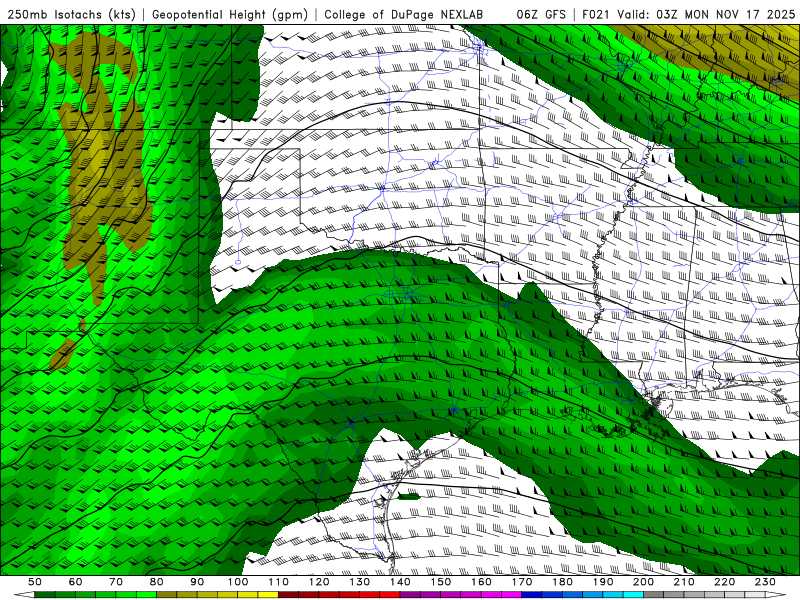Click the legend value 130
The image size is (800, 600).
(x=360, y=582)
